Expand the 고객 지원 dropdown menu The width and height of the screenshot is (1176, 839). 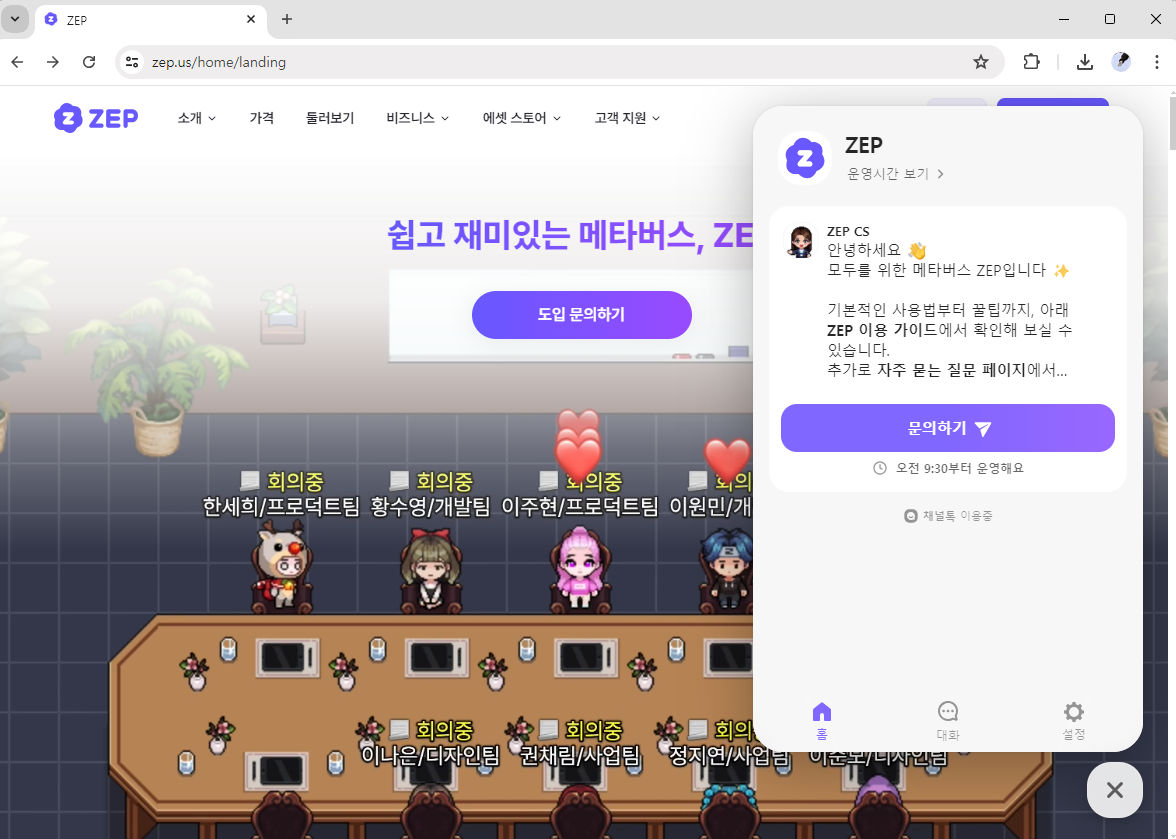[x=627, y=118]
